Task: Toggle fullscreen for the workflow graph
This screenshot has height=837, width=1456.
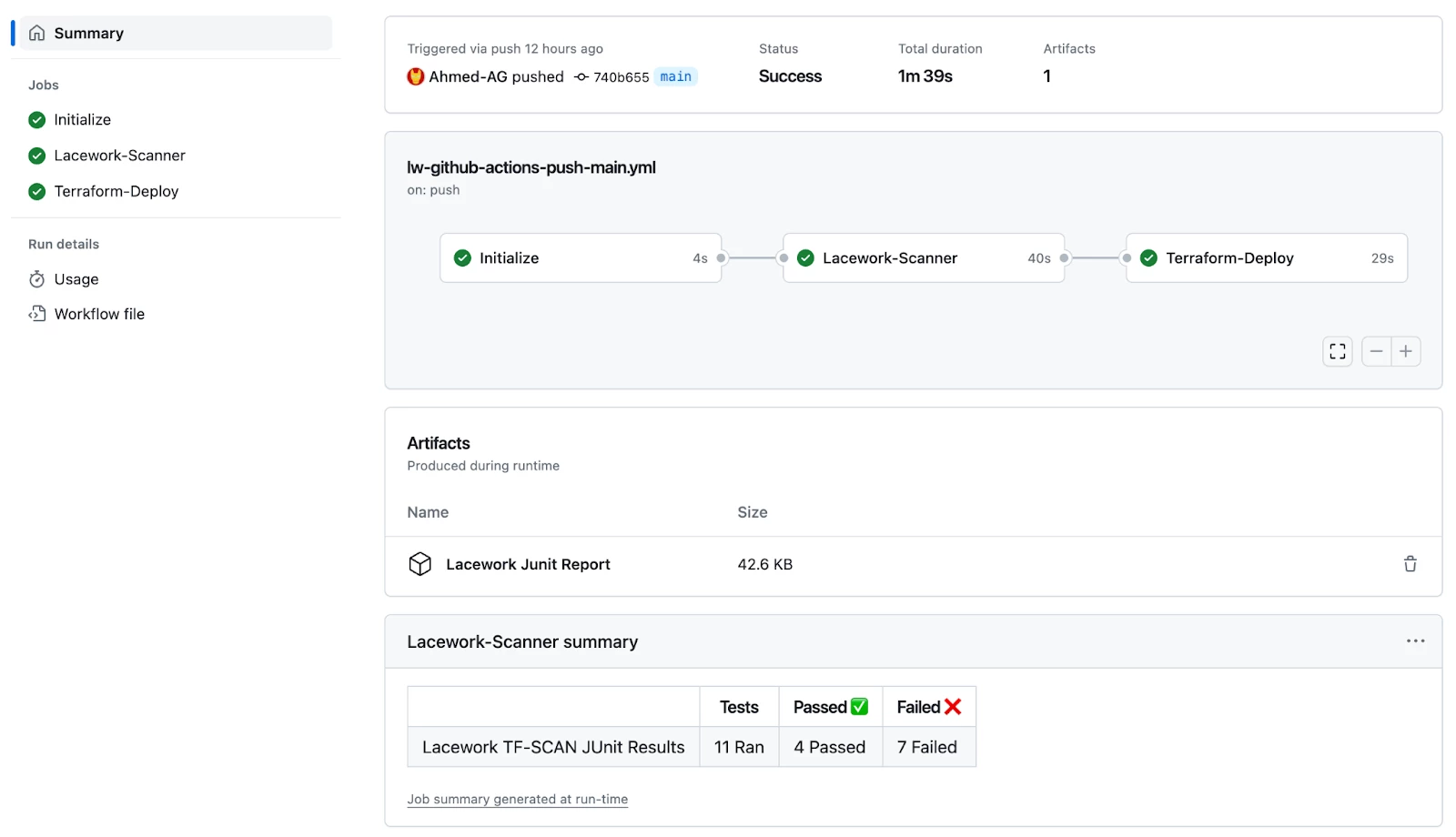Action: click(x=1338, y=351)
